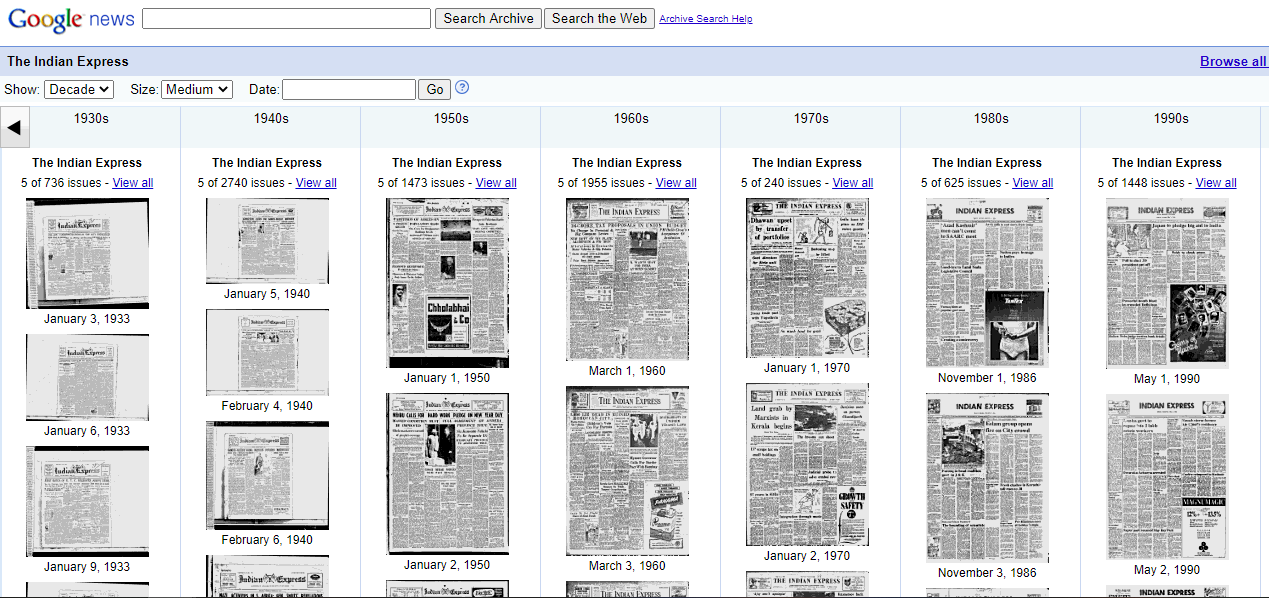
Task: Open the January 2, 1950 issue thumbnail
Action: pos(447,473)
